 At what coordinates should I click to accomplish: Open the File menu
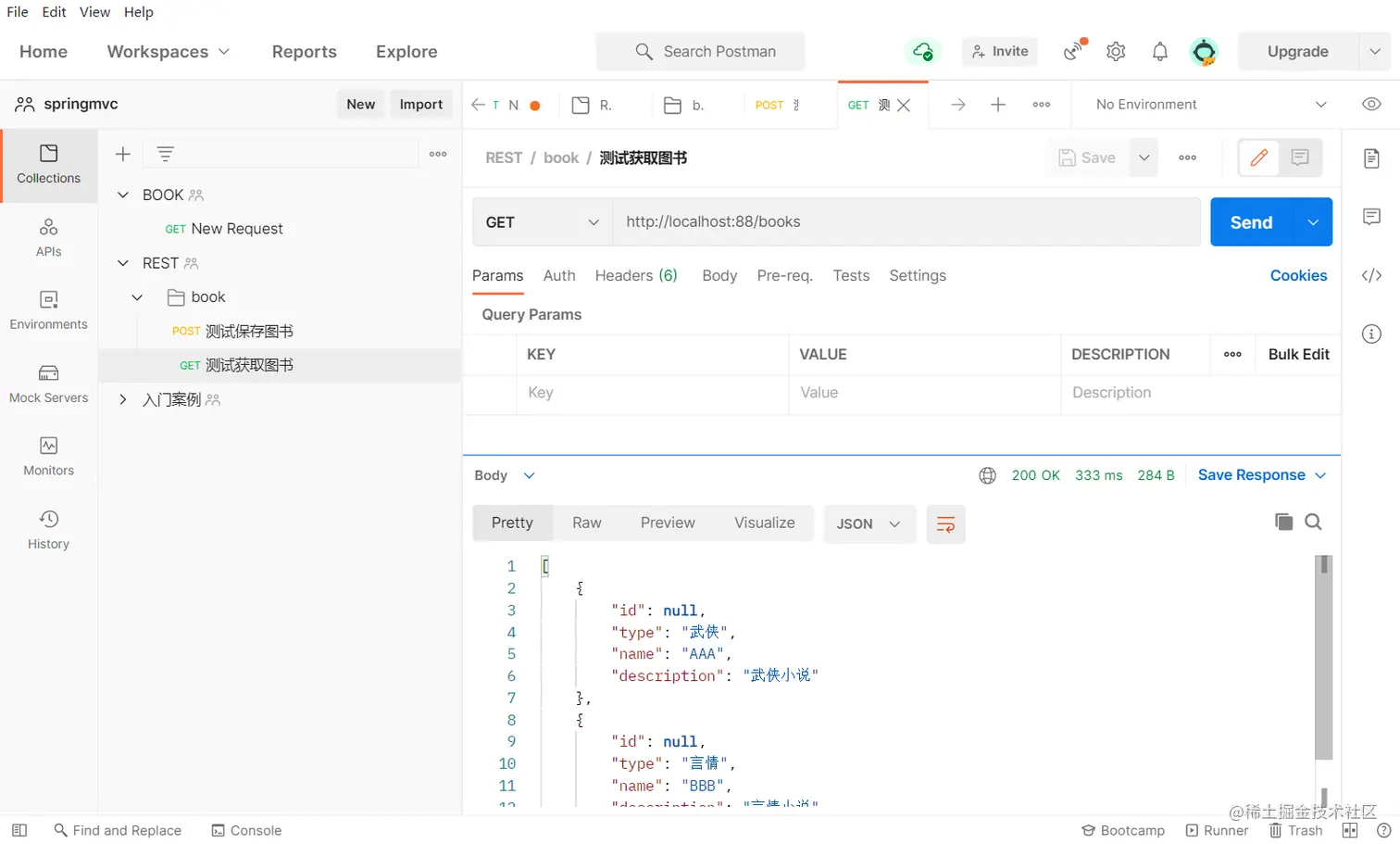18,12
